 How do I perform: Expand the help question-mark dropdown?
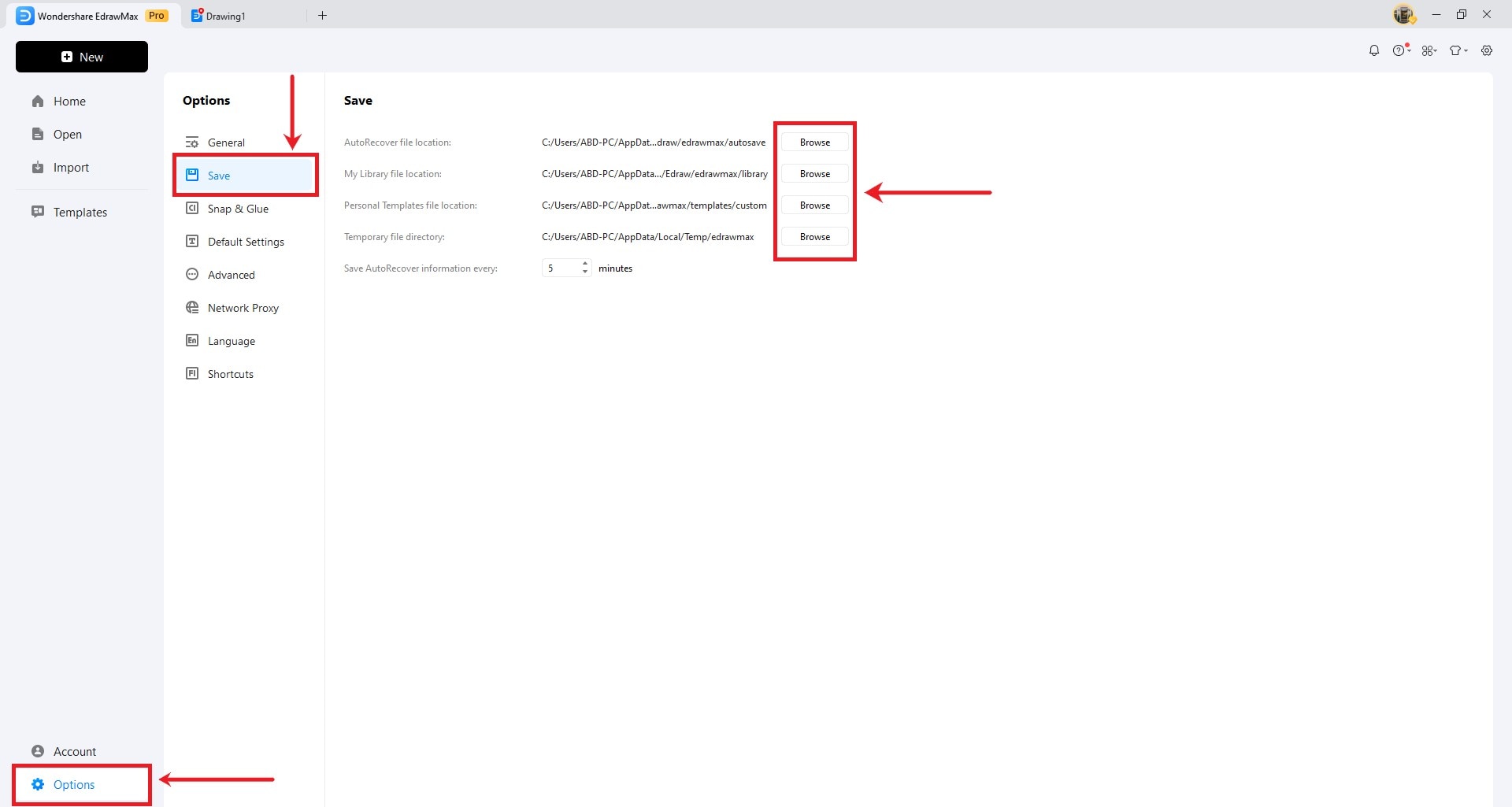click(x=1401, y=50)
